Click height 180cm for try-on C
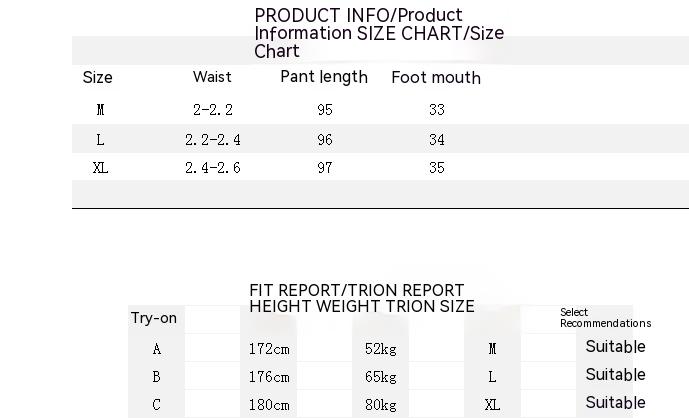Viewport: 689px width, 418px height. 269,405
